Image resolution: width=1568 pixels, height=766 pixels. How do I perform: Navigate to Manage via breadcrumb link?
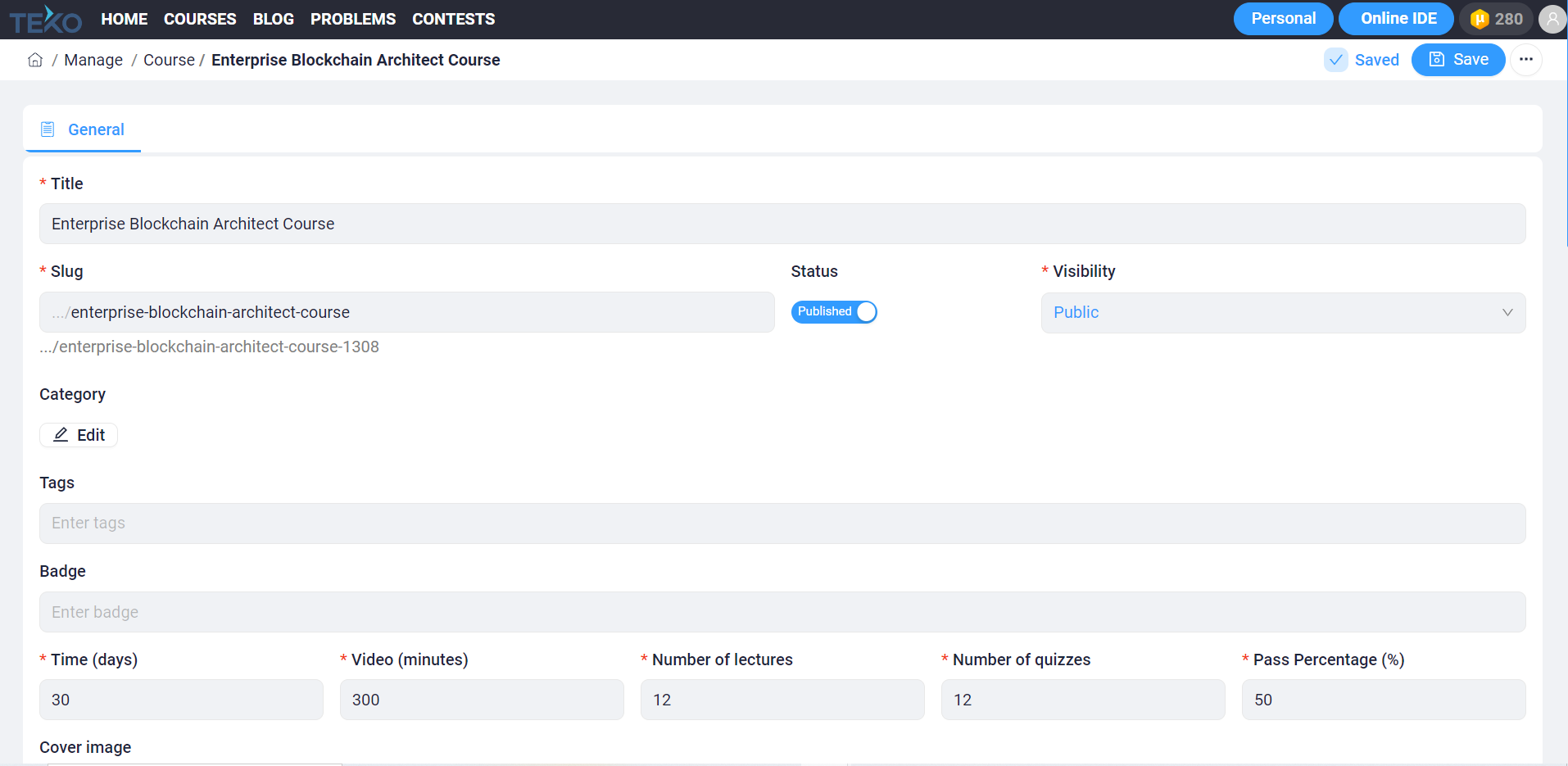(93, 59)
